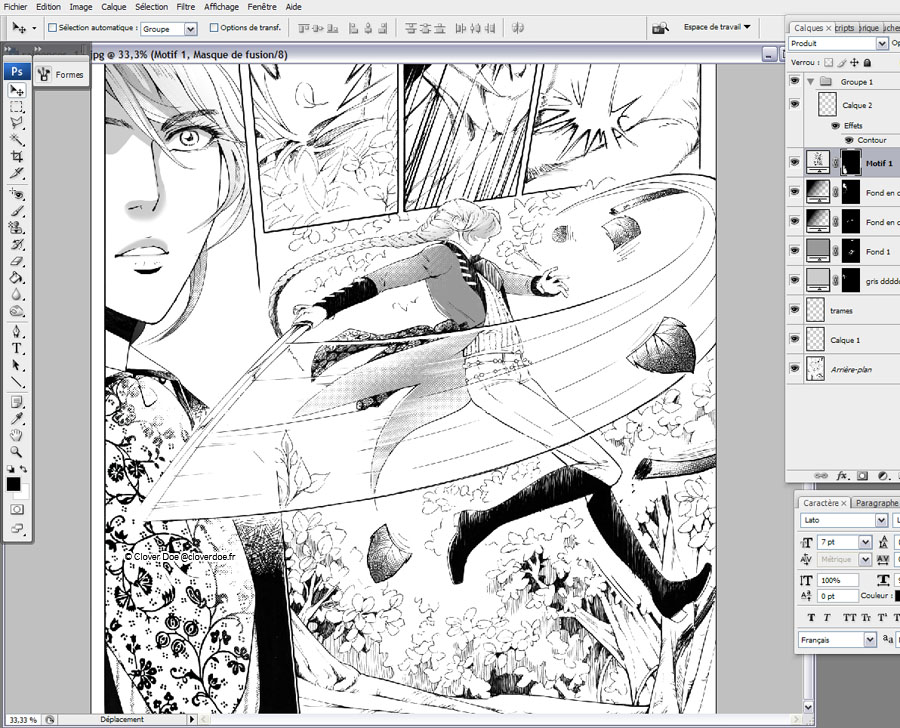Select the Magic Wand tool
Image resolution: width=900 pixels, height=728 pixels.
pyautogui.click(x=17, y=140)
